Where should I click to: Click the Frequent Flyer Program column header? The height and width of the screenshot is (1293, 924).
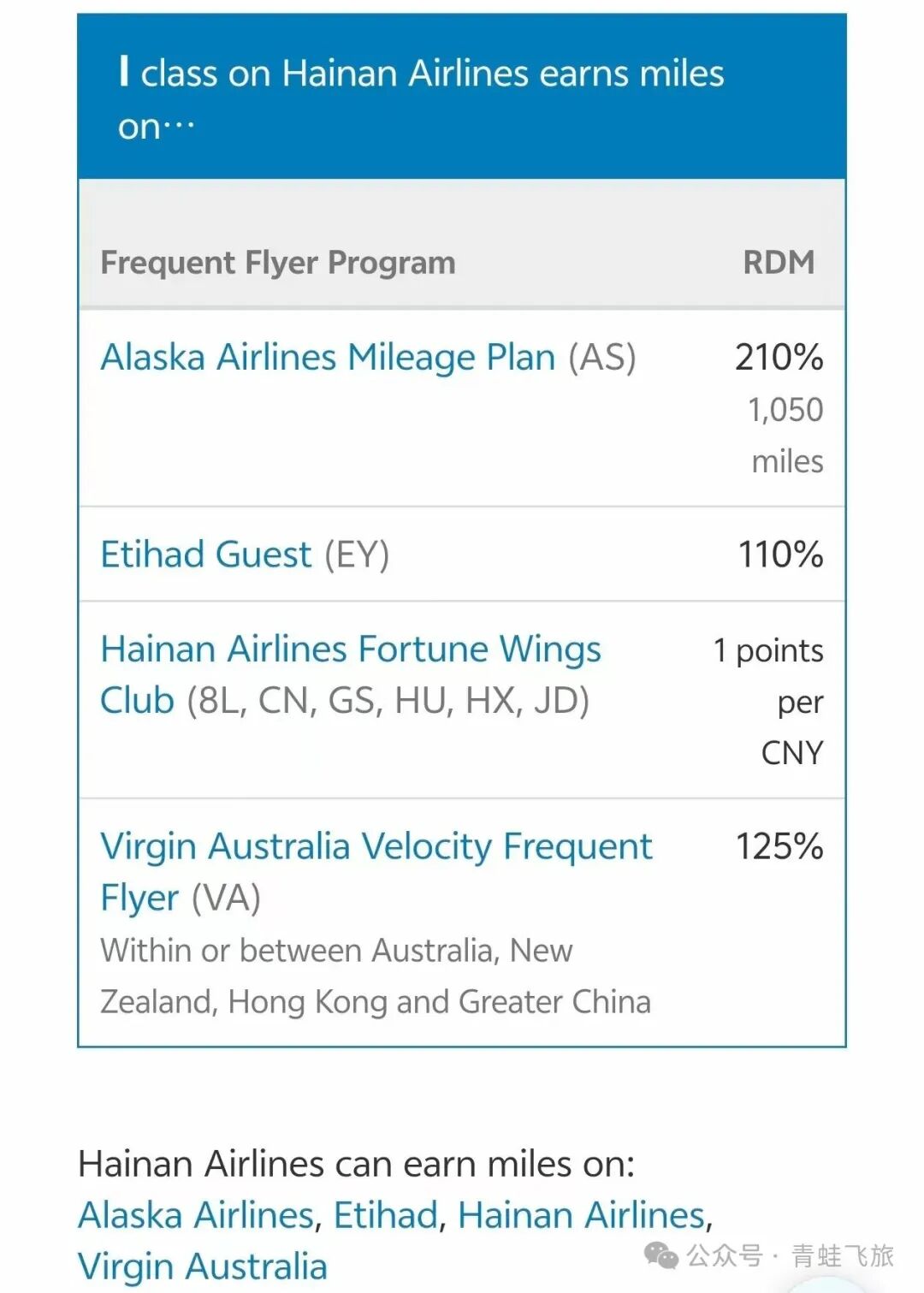point(278,263)
